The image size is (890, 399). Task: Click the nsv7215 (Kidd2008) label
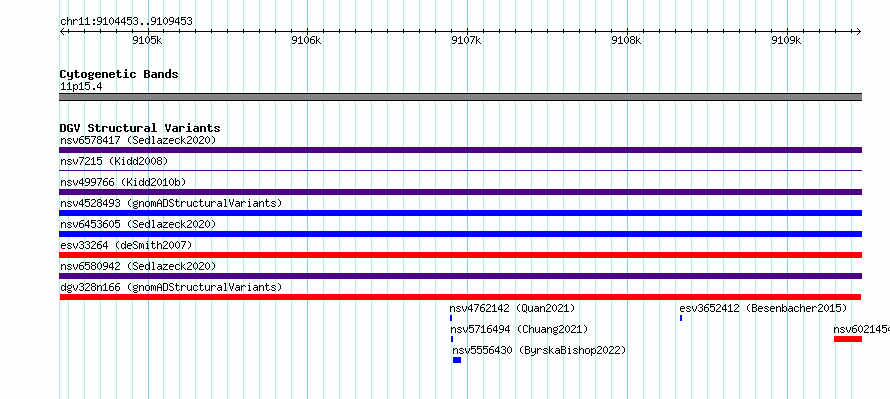[x=114, y=161]
